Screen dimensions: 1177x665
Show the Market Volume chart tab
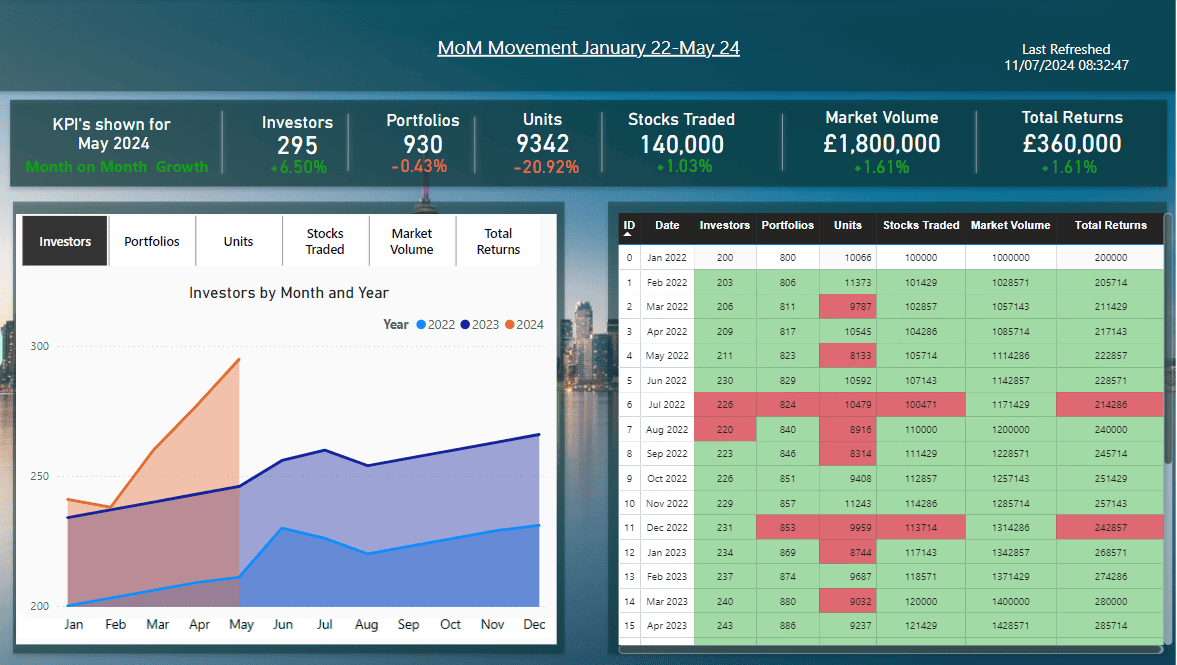pyautogui.click(x=411, y=241)
